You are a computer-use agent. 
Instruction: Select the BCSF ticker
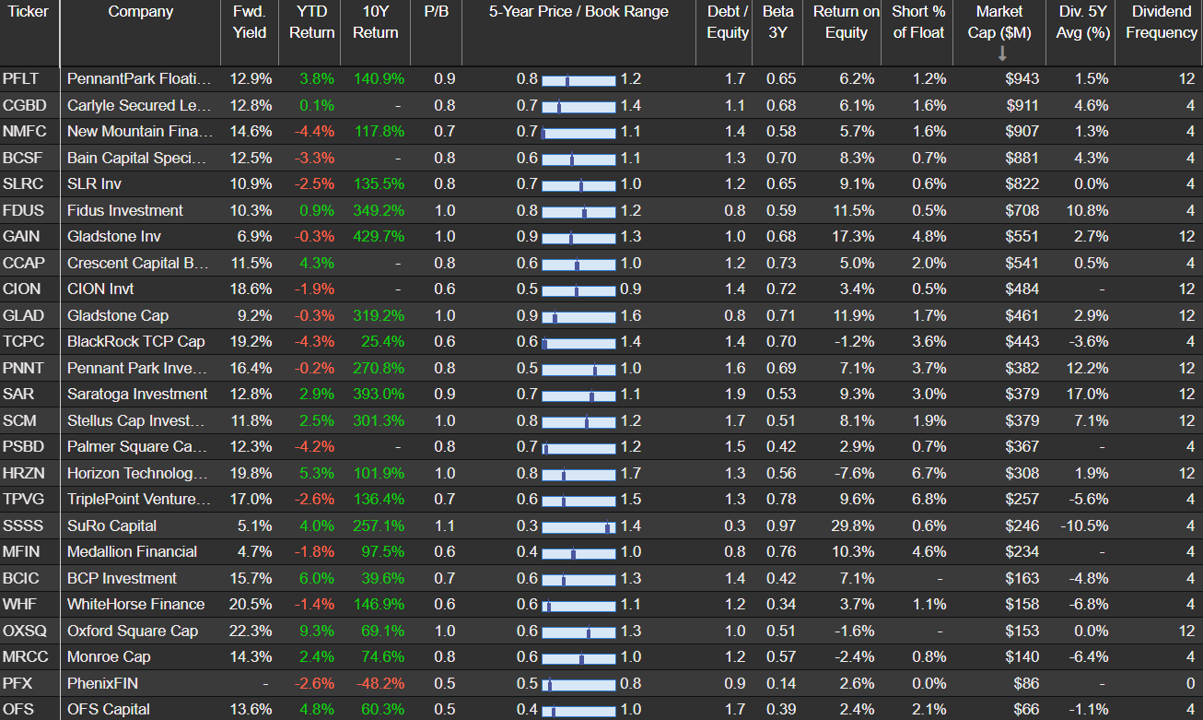(x=23, y=158)
